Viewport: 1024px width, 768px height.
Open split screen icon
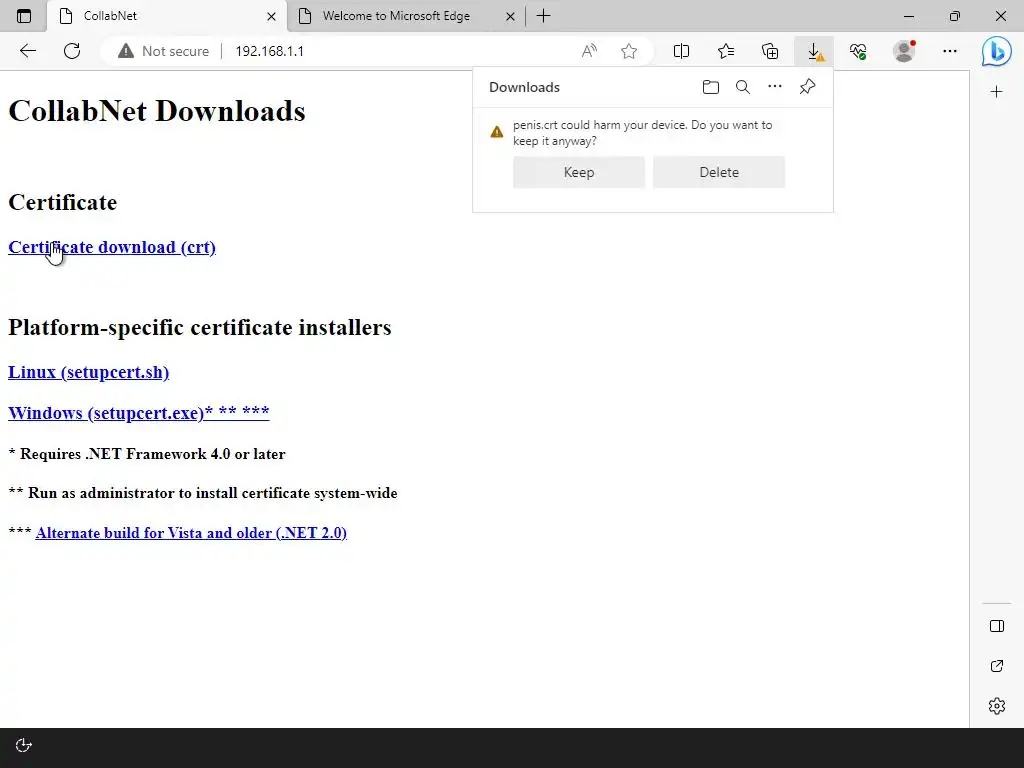coord(681,51)
